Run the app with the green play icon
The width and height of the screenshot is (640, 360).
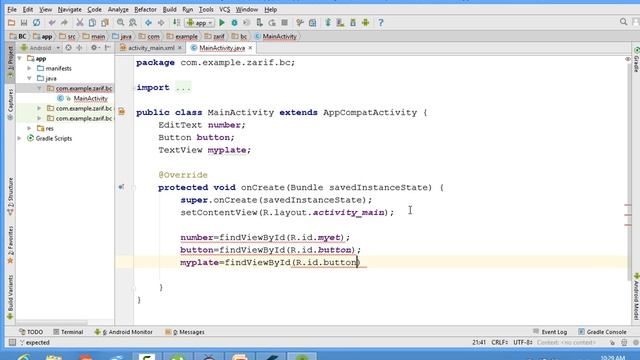222,23
